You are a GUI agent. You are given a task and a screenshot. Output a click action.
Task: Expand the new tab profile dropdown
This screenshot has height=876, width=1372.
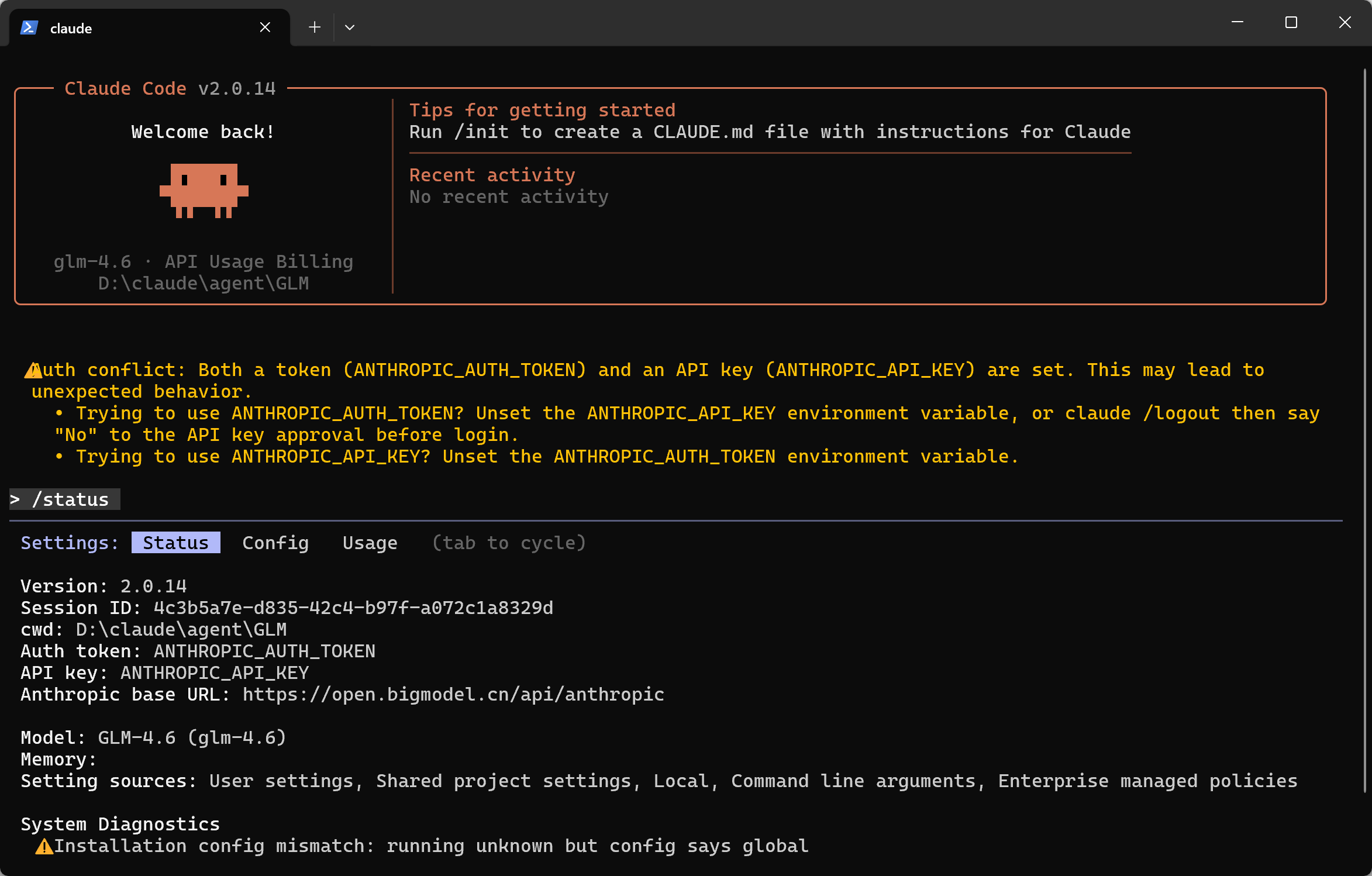coord(350,27)
